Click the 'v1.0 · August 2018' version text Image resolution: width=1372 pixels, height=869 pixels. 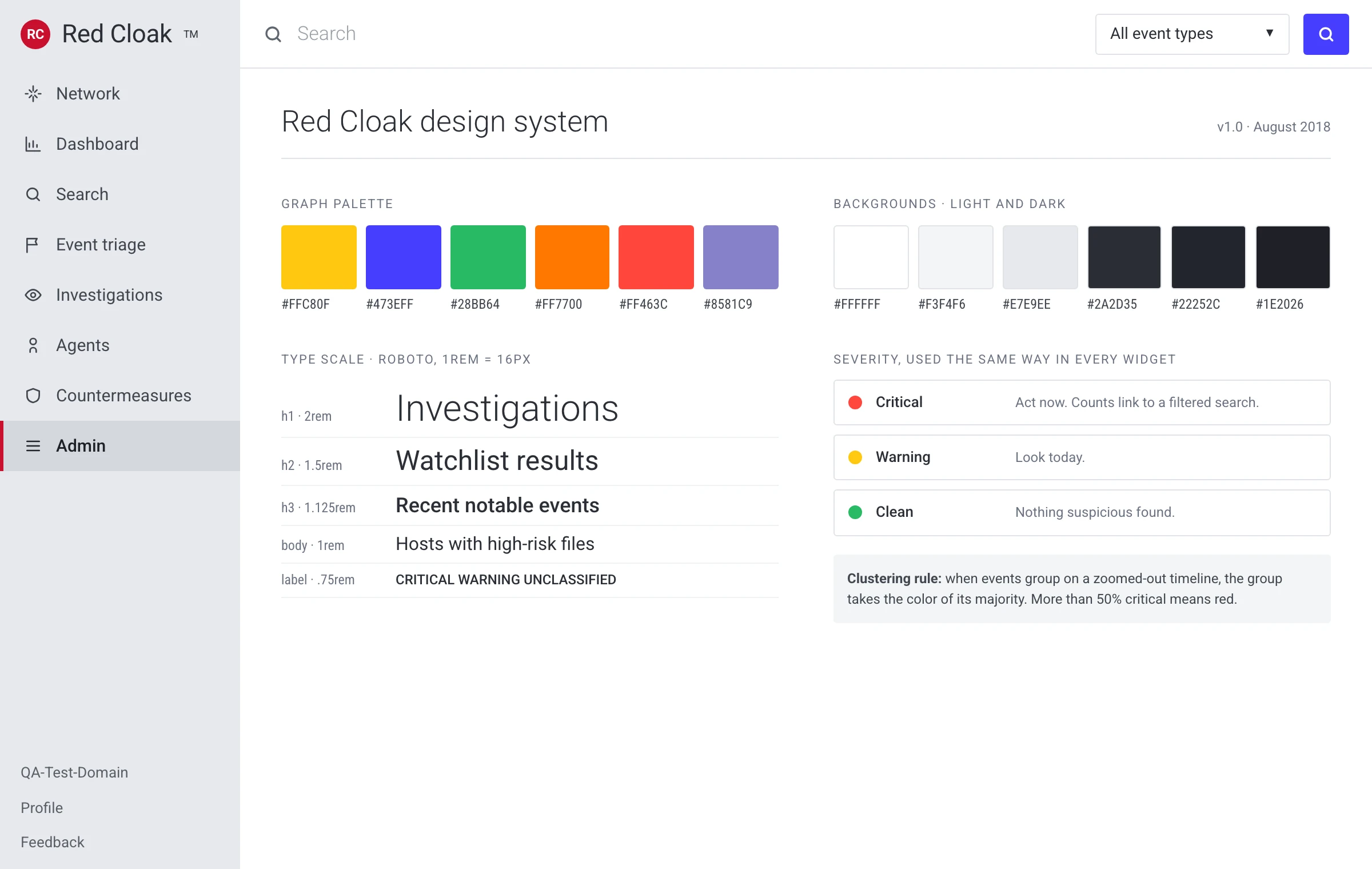[1274, 127]
